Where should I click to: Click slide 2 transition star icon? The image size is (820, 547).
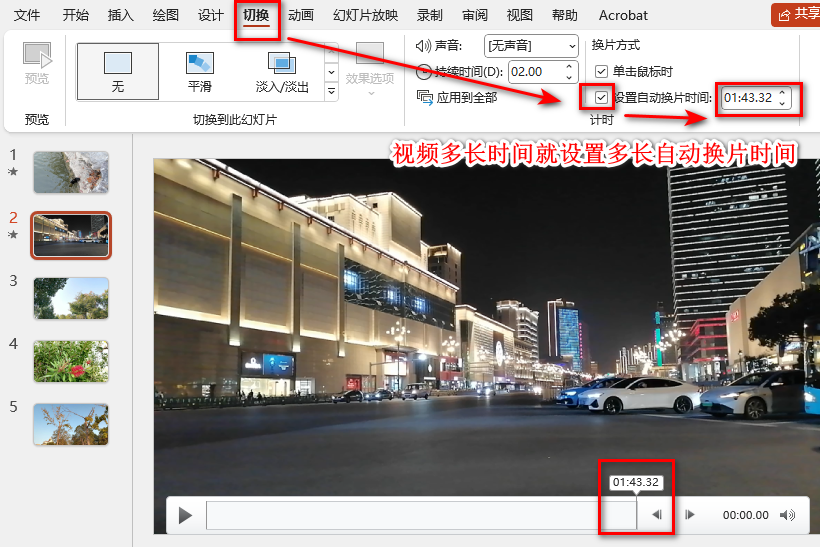click(13, 234)
